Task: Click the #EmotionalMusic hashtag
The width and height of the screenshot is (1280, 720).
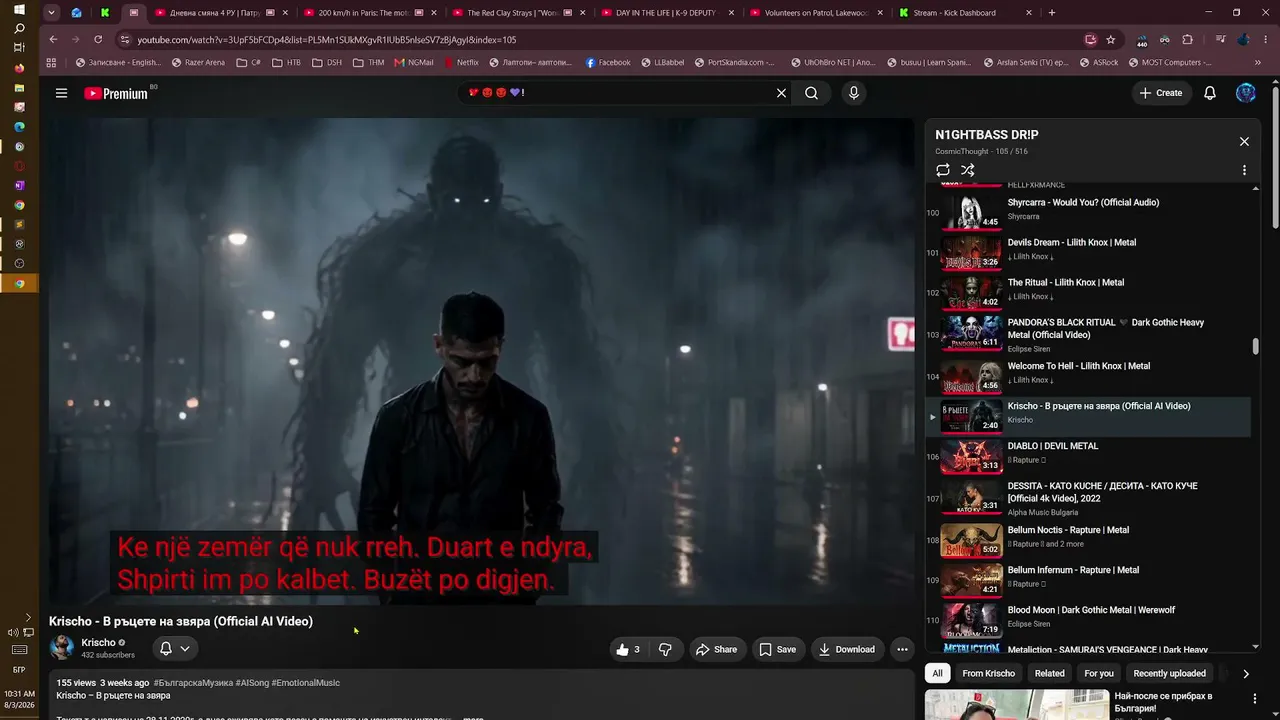Action: coord(305,683)
